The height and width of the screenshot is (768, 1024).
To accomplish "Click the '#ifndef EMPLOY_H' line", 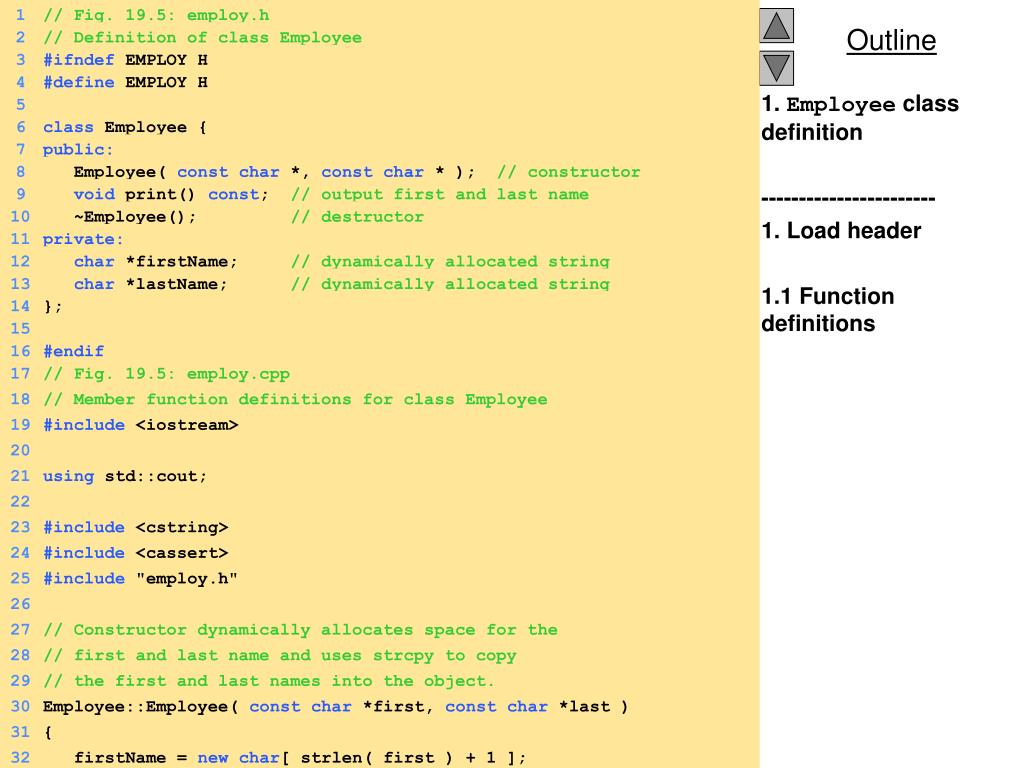I will (125, 60).
